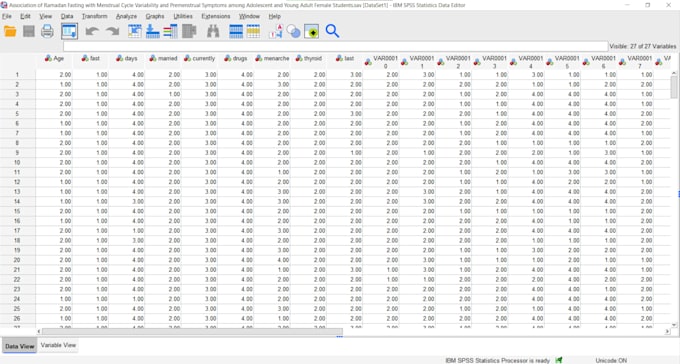680x364 pixels.
Task: Click the horizontal scroll right arrow
Action: pos(667,331)
